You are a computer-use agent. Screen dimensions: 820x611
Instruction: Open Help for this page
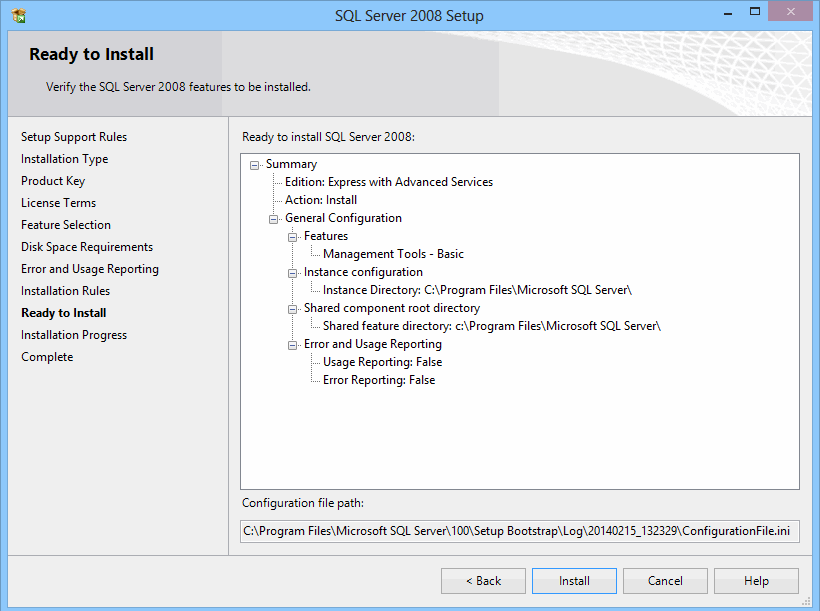(756, 581)
